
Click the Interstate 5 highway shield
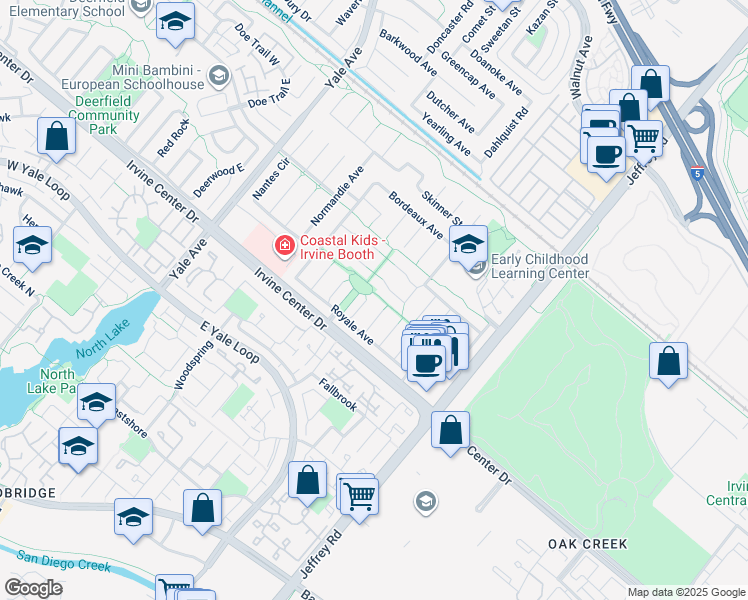click(697, 172)
